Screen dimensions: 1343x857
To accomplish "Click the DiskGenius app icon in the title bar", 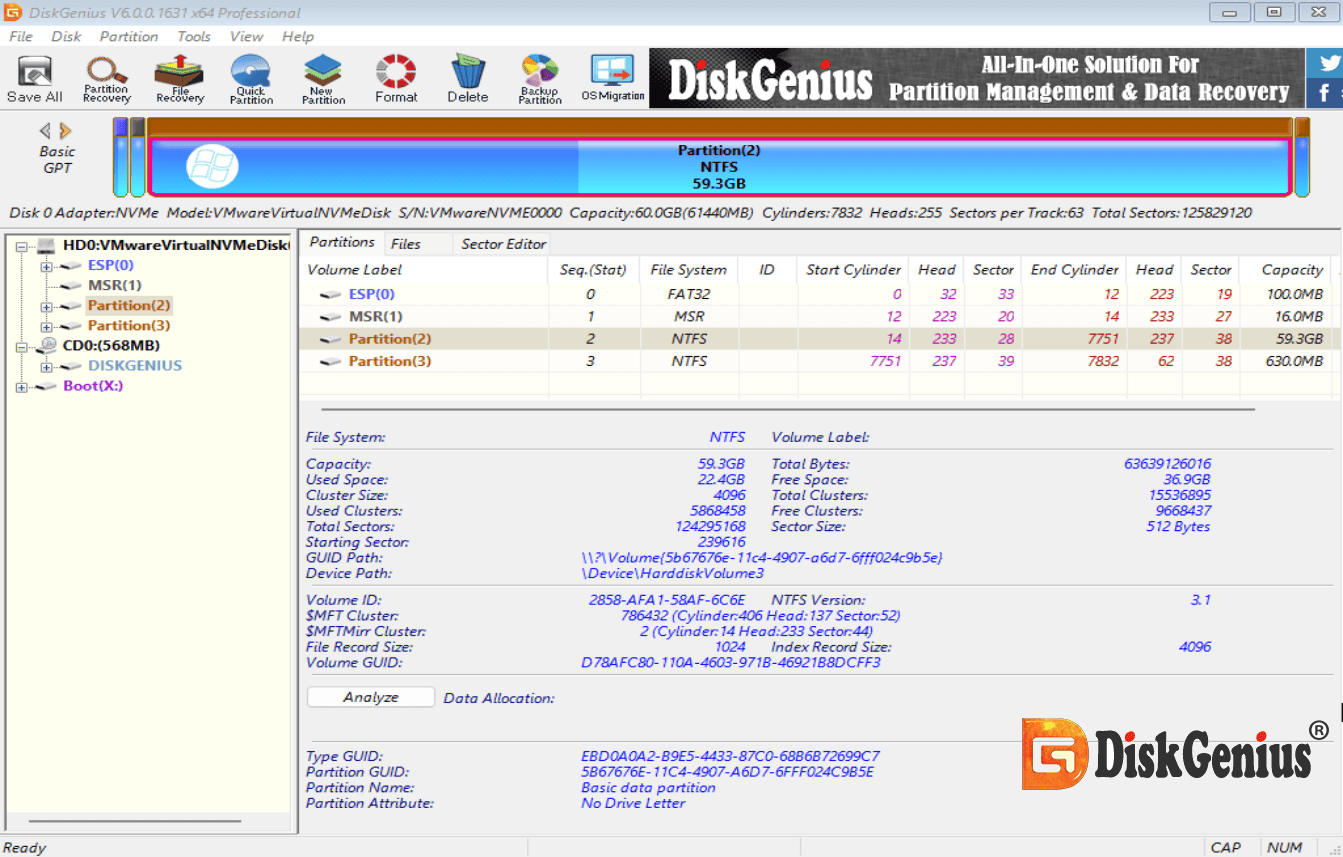I will [x=13, y=12].
